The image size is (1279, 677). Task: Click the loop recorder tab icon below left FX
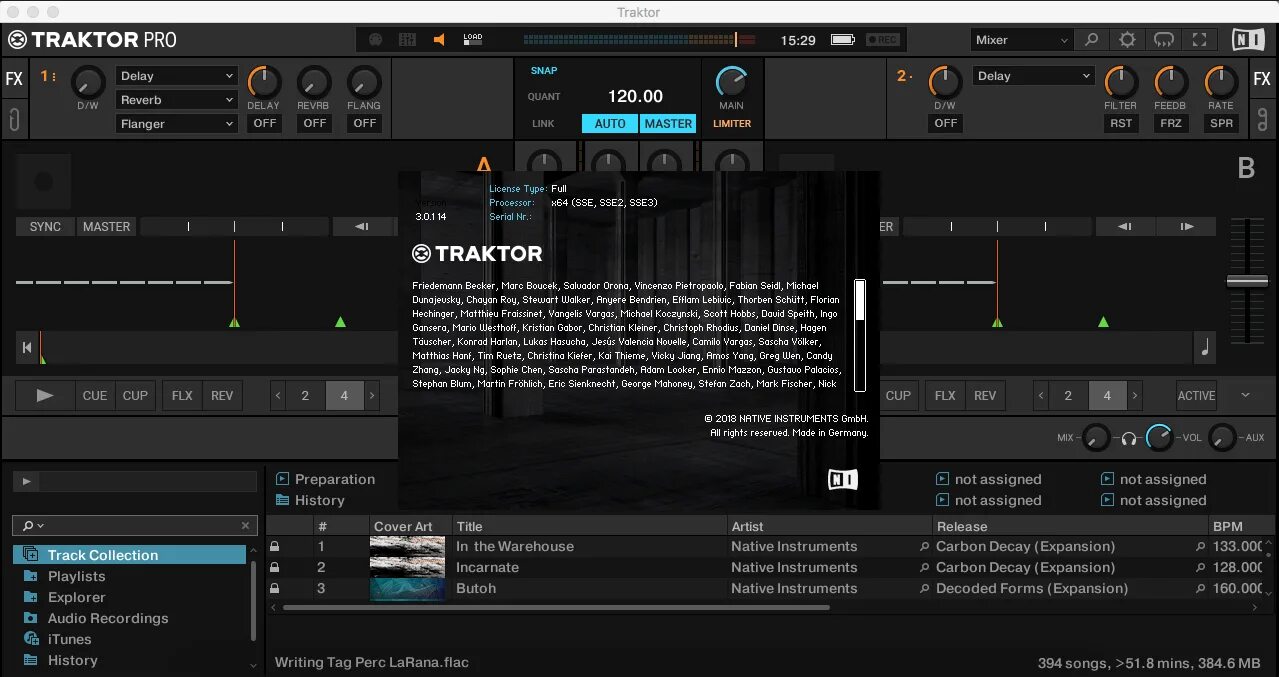(x=14, y=120)
